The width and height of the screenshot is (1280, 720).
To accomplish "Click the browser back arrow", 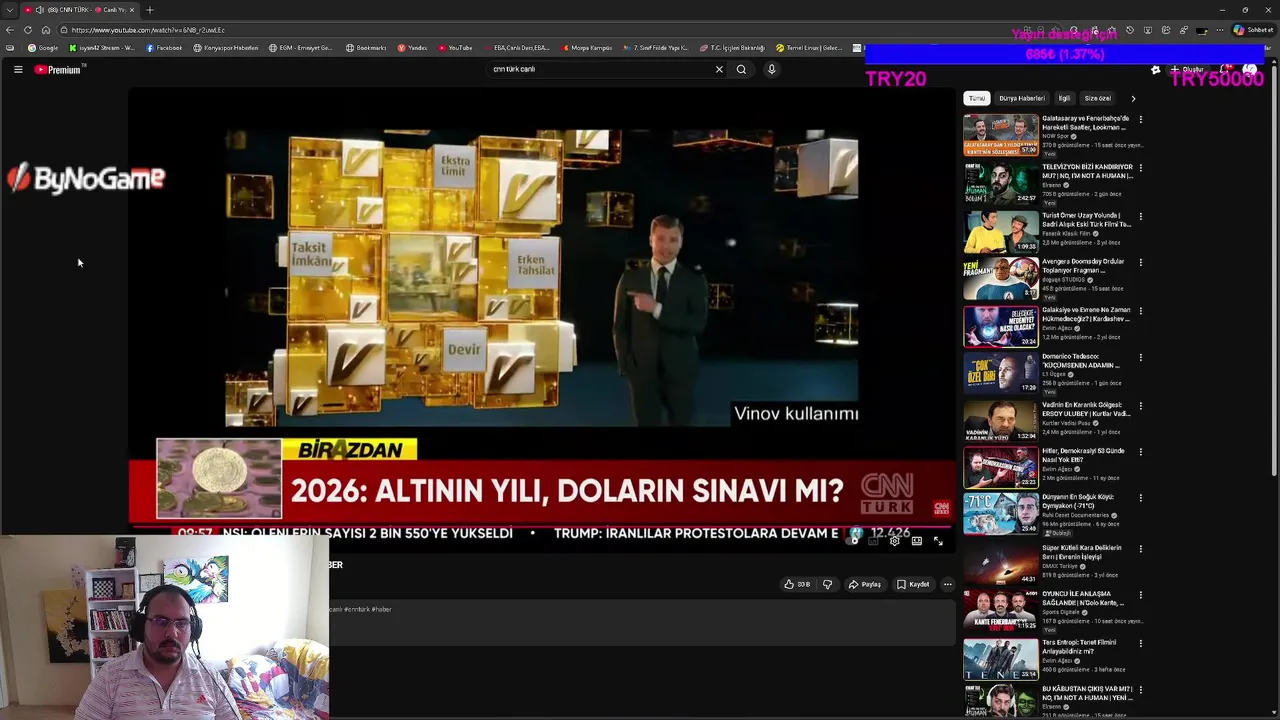I will pyautogui.click(x=10, y=30).
